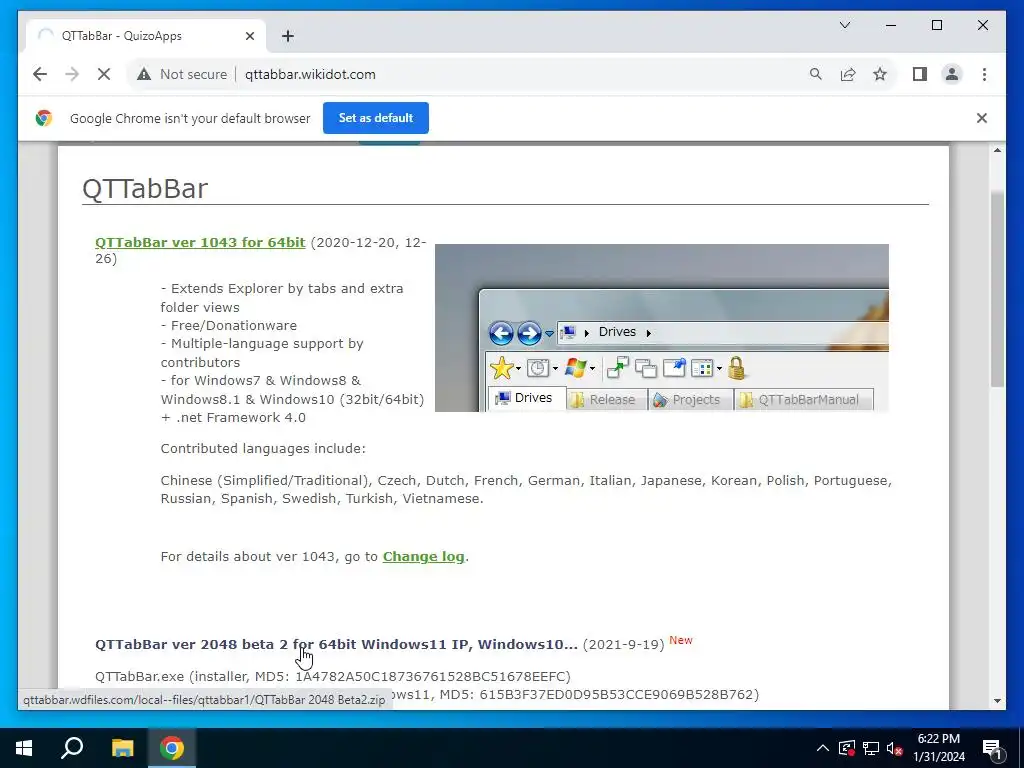
Task: Open the Not secure site info warning
Action: click(182, 74)
